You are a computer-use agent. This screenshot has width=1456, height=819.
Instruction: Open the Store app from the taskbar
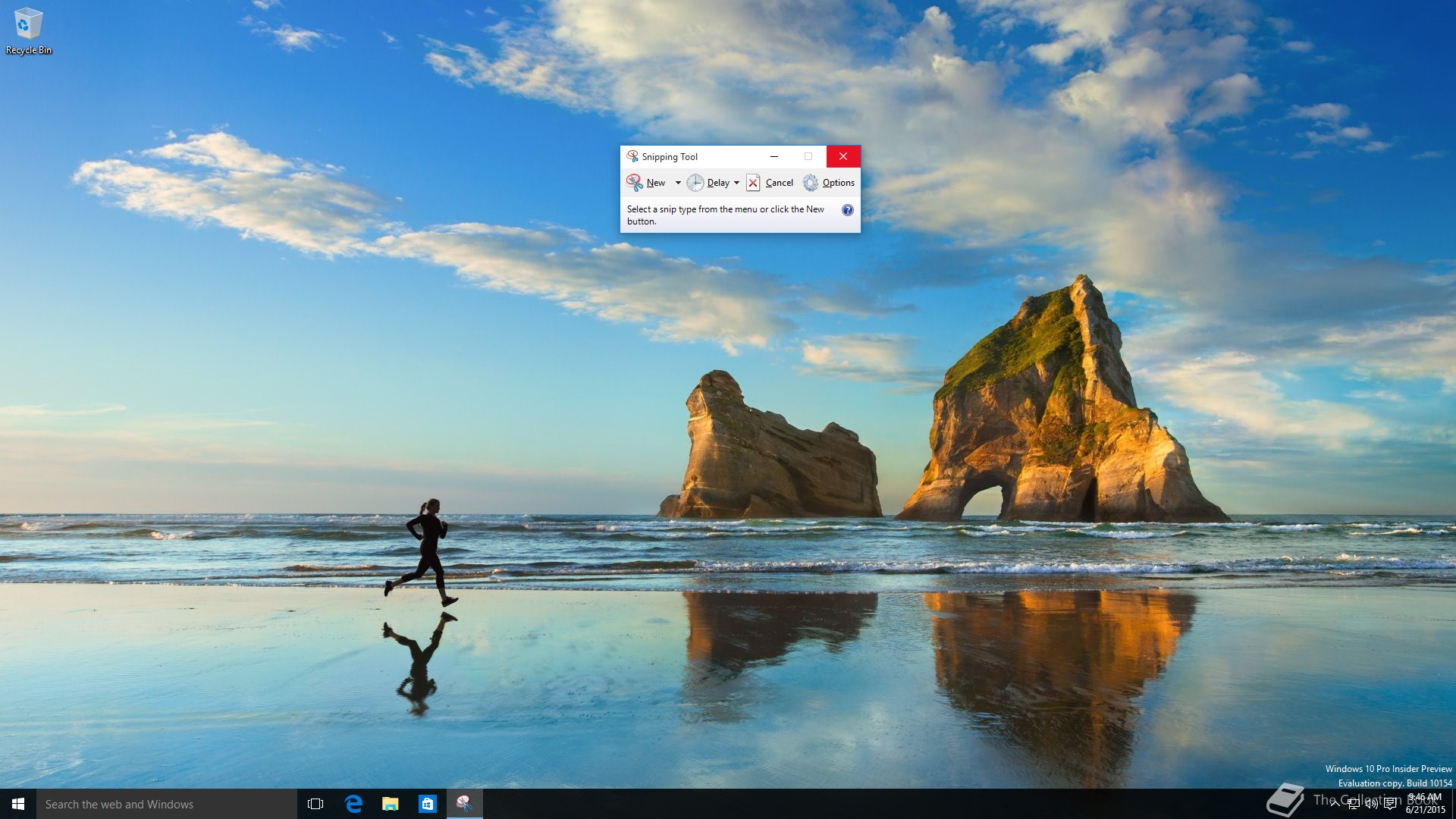click(428, 804)
